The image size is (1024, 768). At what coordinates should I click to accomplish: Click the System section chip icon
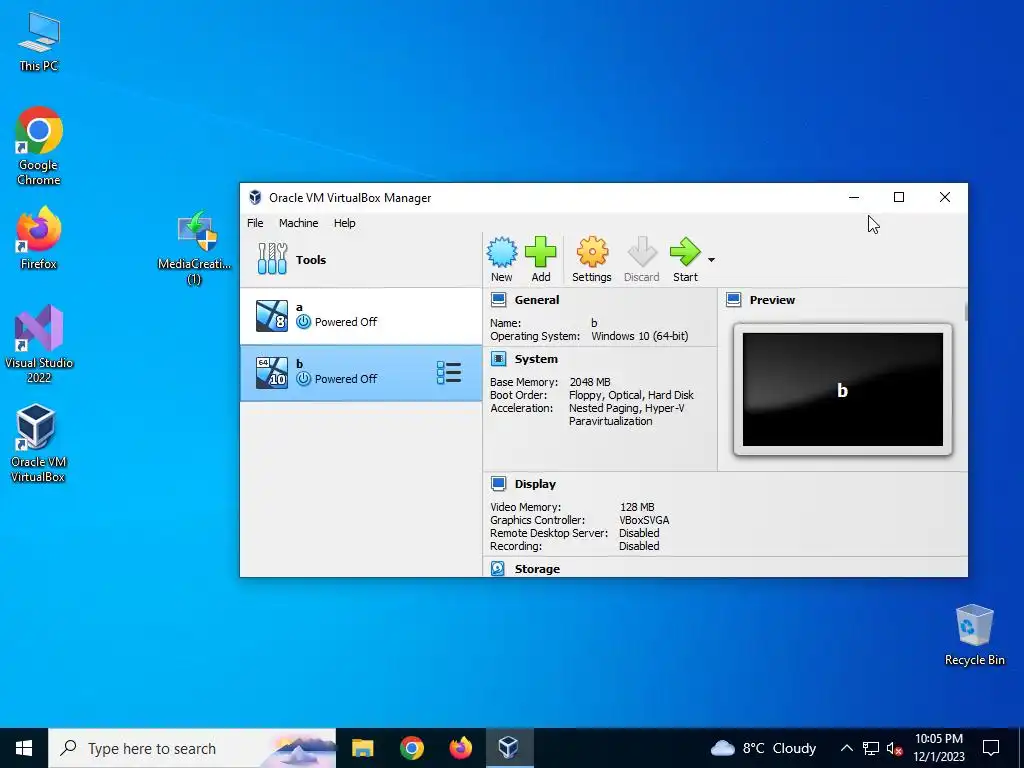pyautogui.click(x=498, y=359)
